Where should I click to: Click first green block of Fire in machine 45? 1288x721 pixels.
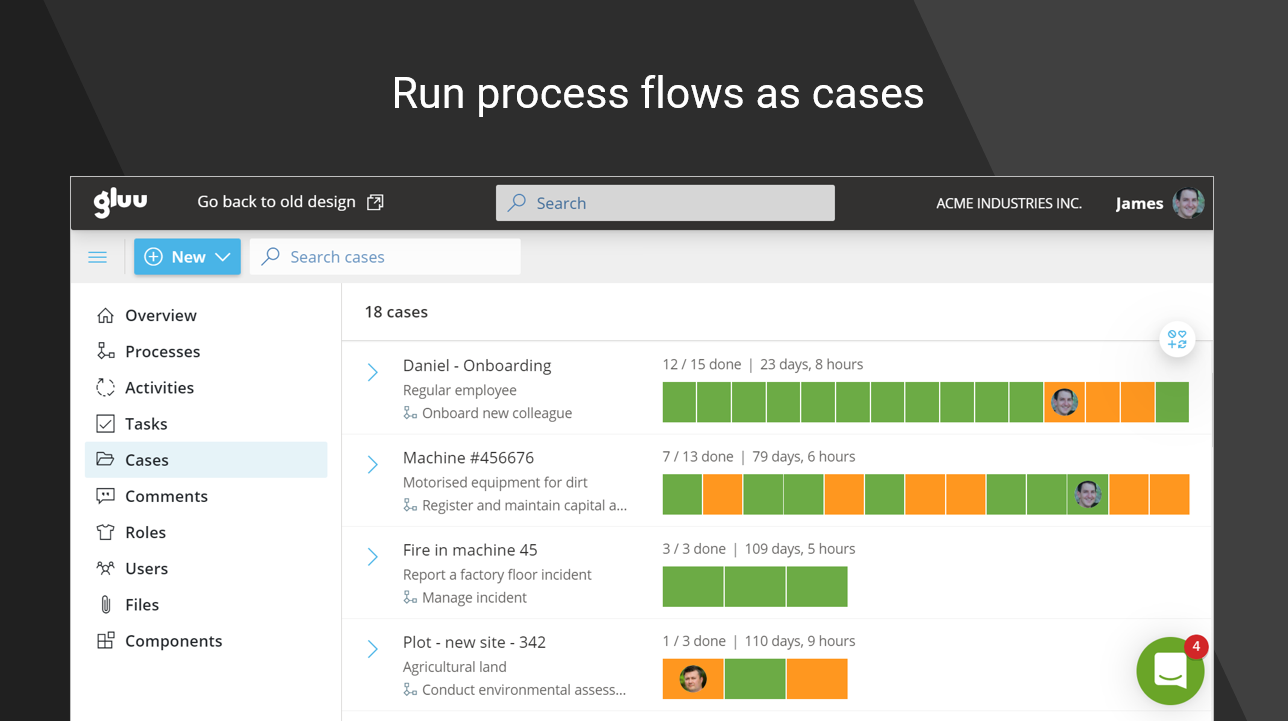click(692, 587)
